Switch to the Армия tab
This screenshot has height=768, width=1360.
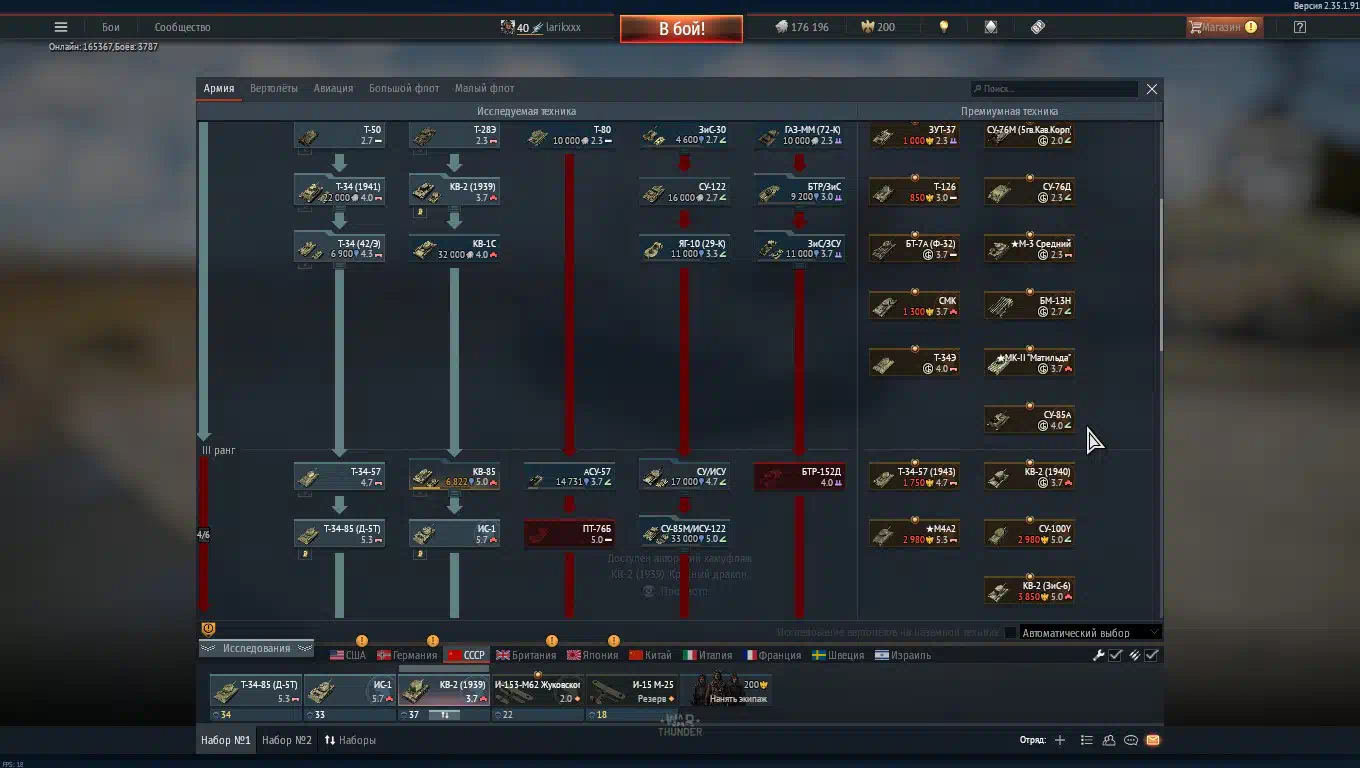[x=219, y=88]
